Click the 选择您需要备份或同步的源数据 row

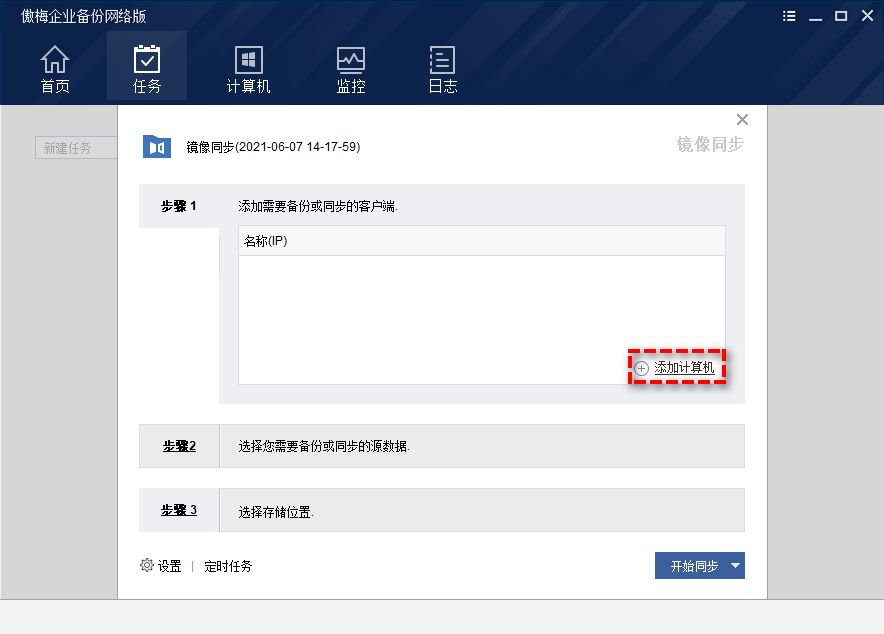[481, 446]
